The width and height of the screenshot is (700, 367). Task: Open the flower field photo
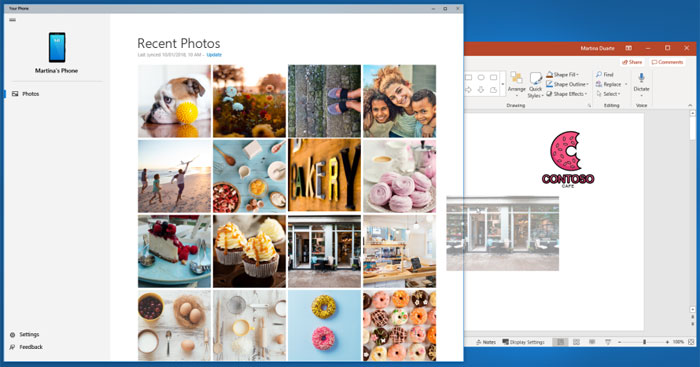click(250, 101)
